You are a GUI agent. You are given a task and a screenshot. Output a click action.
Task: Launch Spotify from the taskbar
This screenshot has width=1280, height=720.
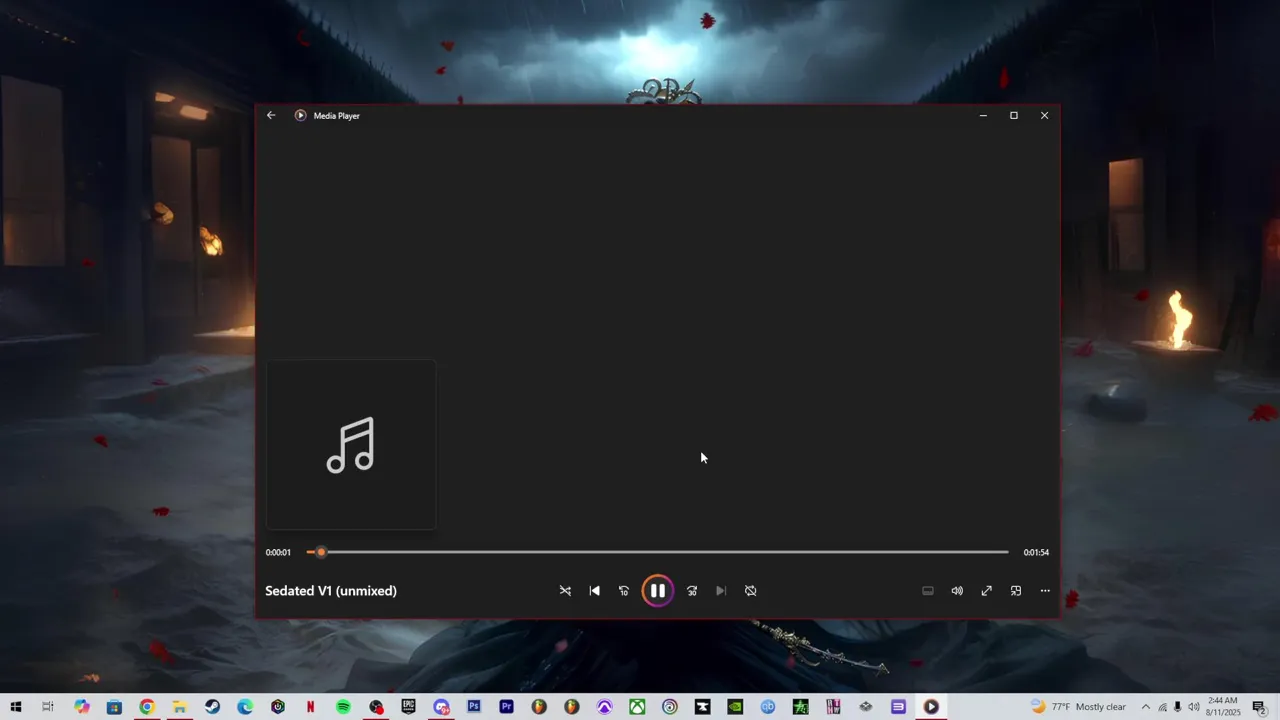(x=343, y=707)
